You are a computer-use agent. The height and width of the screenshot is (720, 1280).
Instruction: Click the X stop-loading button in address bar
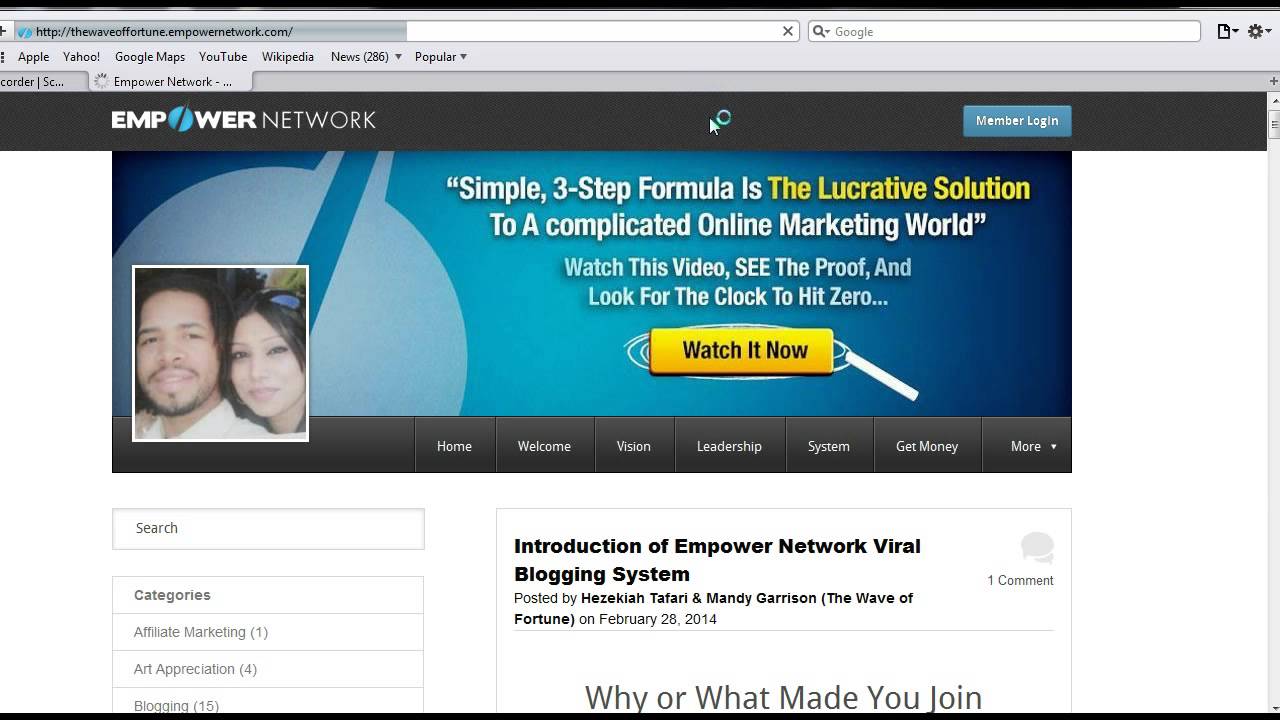788,31
